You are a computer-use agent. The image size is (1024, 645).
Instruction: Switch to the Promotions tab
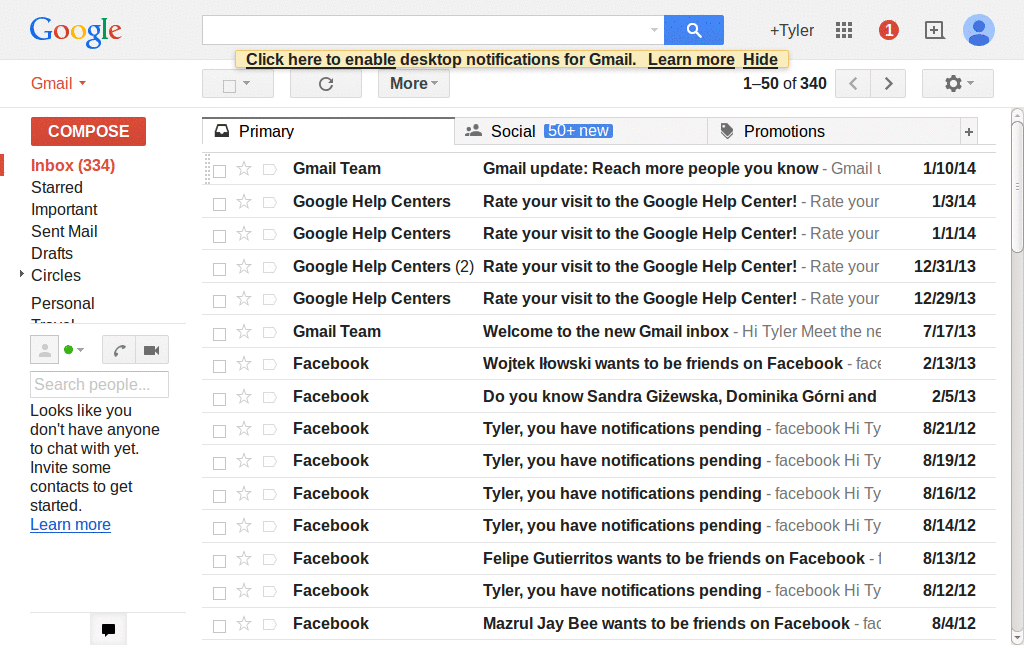click(x=834, y=131)
